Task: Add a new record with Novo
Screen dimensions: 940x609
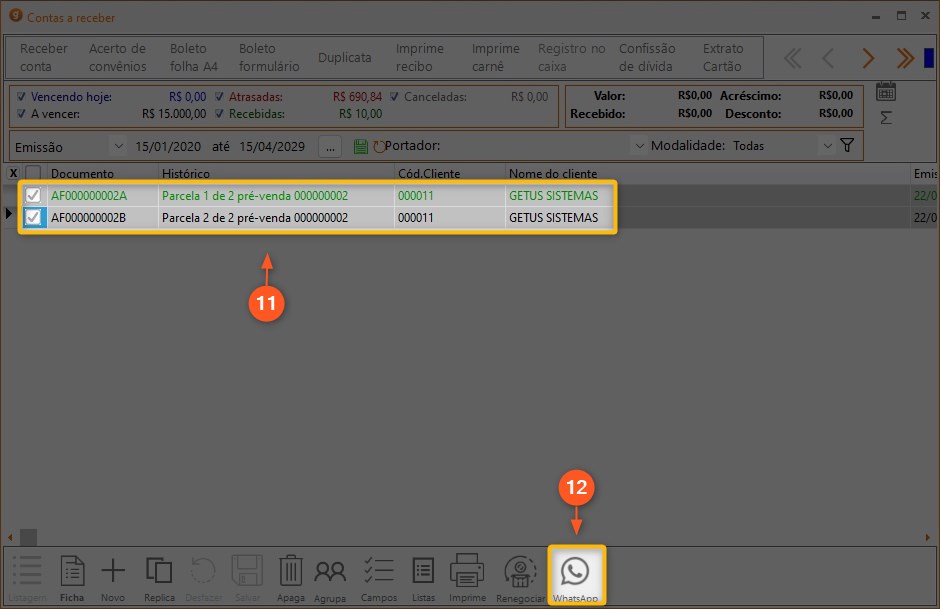Action: [113, 578]
